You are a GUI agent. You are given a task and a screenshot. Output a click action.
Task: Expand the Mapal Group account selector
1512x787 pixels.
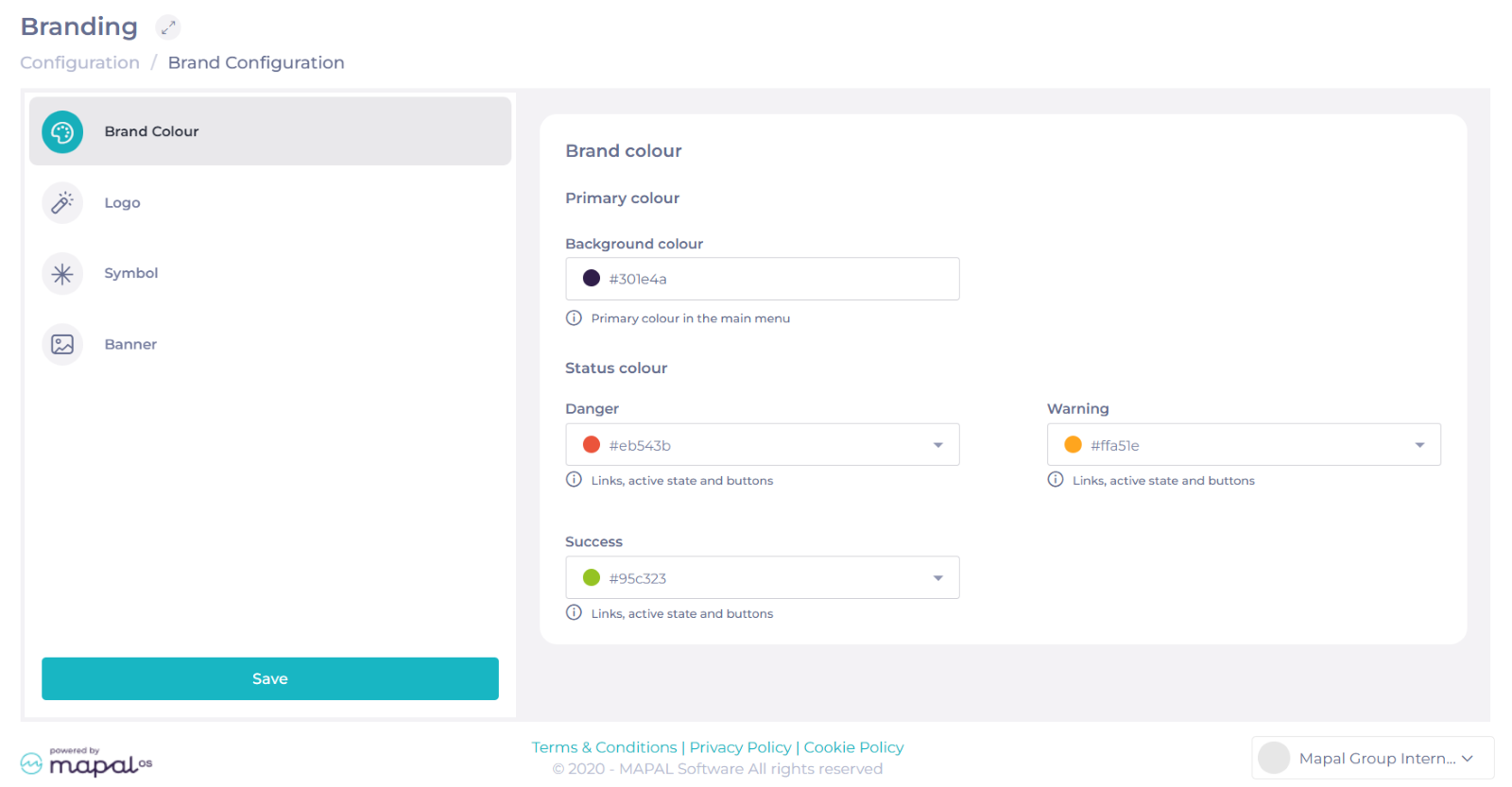pyautogui.click(x=1372, y=758)
